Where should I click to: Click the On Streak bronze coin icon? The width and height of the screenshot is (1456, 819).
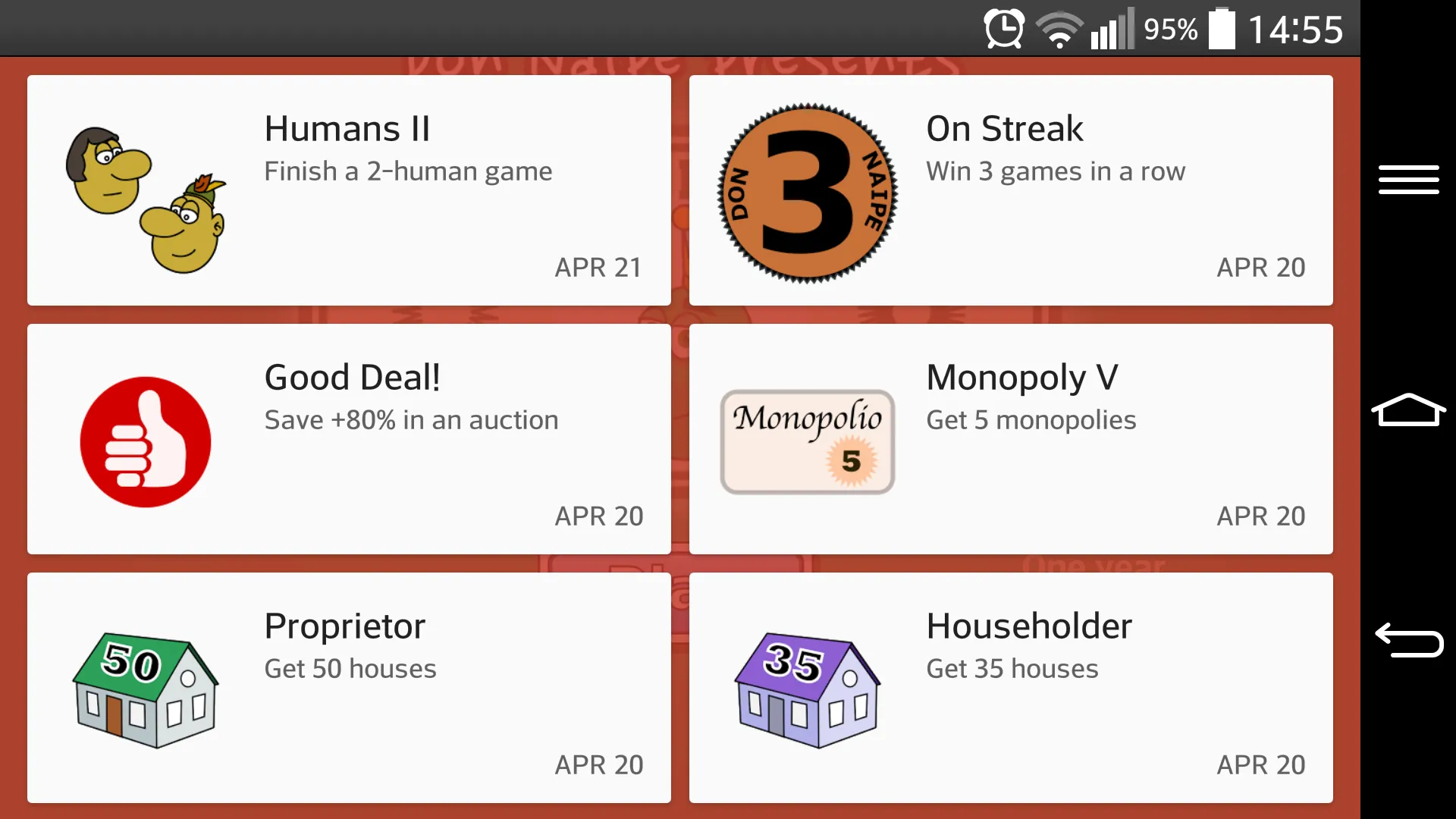807,192
